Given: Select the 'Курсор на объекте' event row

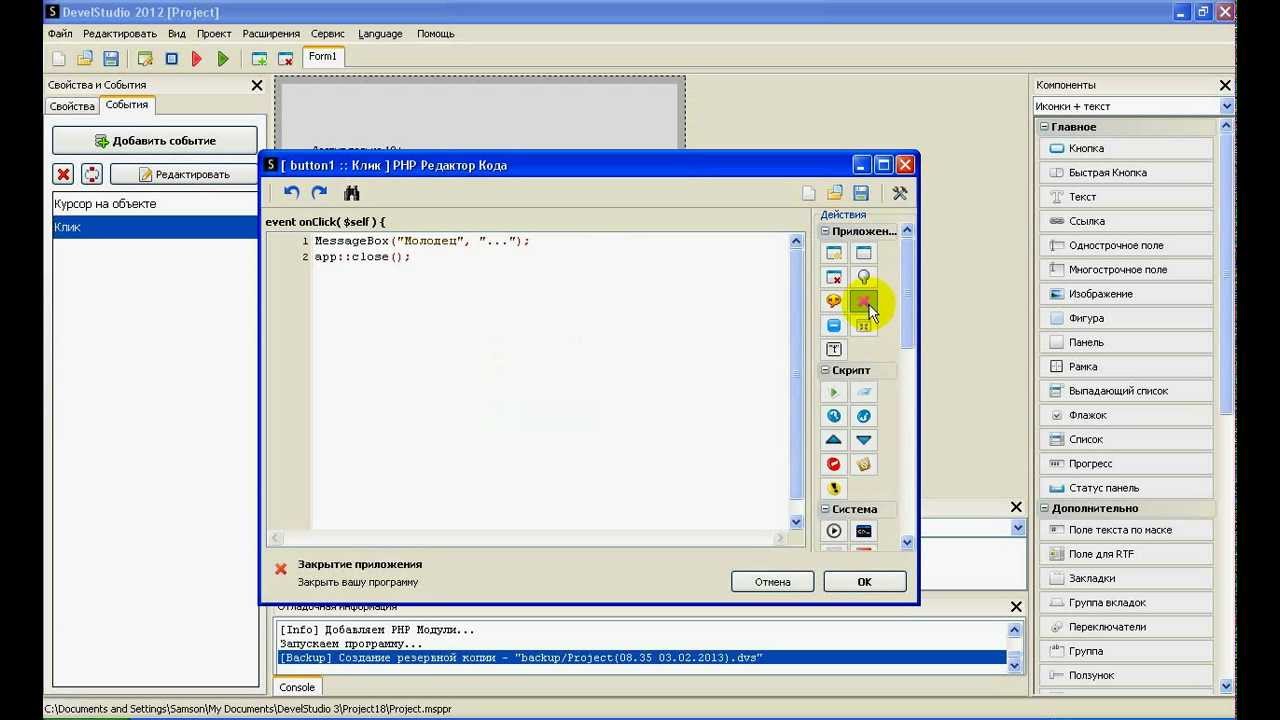Looking at the screenshot, I should [155, 204].
